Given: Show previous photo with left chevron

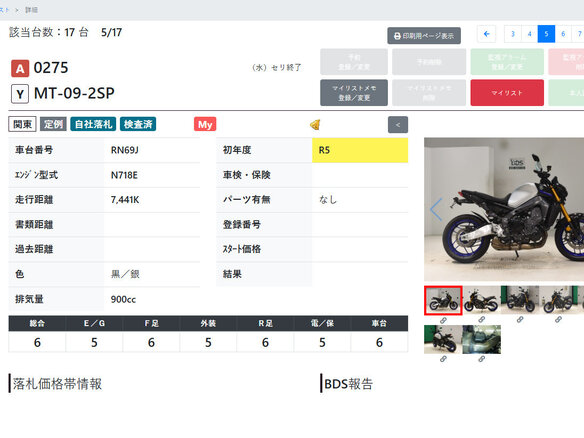Looking at the screenshot, I should 436,209.
